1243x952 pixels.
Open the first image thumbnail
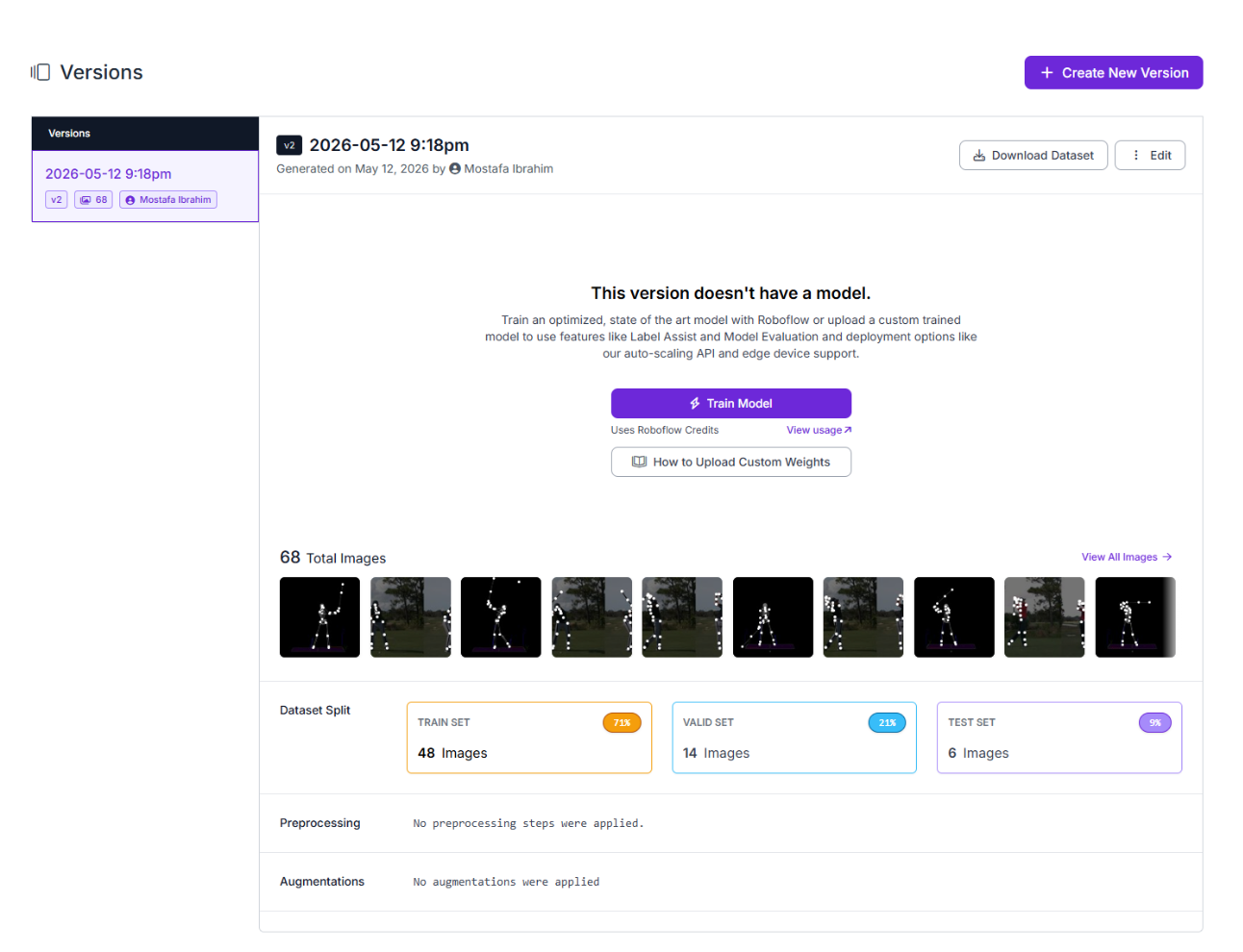point(319,617)
